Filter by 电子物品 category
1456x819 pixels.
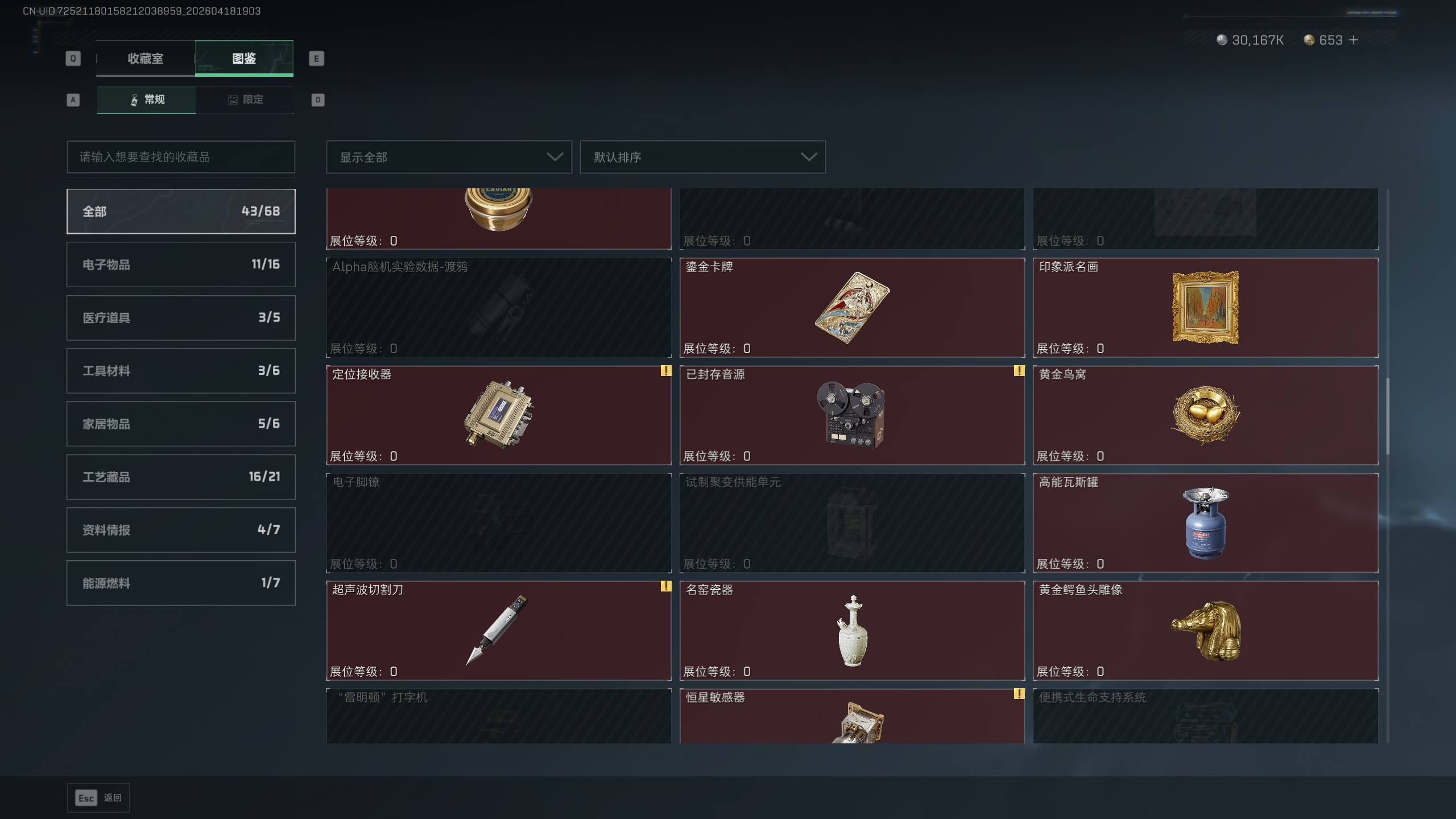tap(181, 264)
